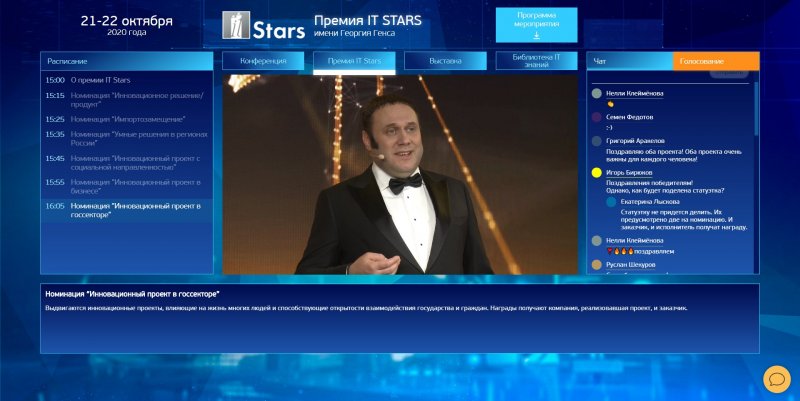The image size is (800, 401).
Task: Click the name Семен Федотов
Action: click(x=630, y=117)
